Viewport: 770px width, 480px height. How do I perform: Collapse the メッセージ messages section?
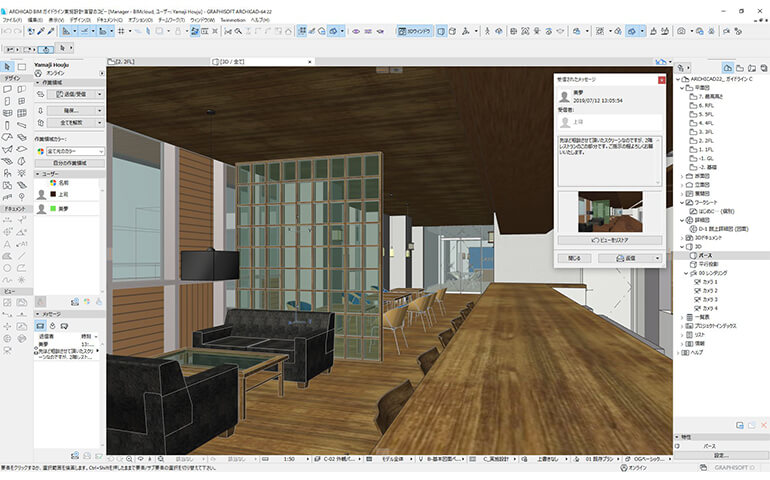(x=39, y=312)
